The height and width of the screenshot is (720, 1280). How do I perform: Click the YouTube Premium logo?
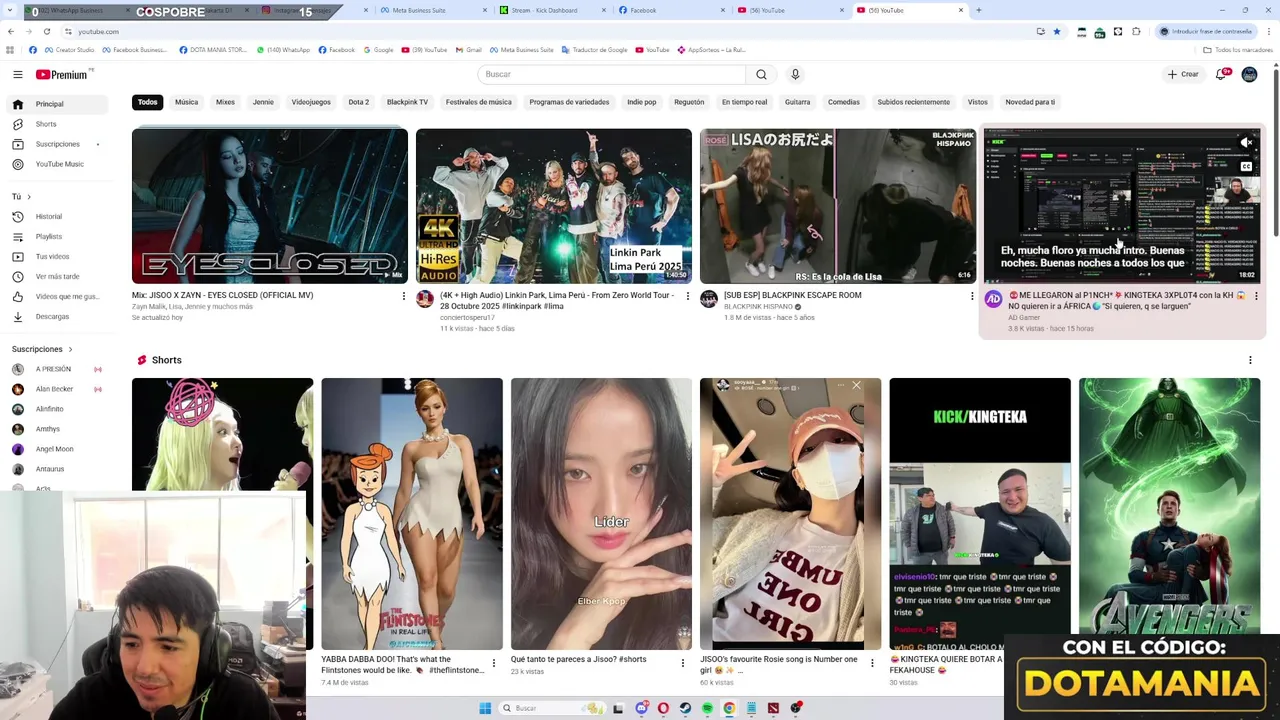62,74
